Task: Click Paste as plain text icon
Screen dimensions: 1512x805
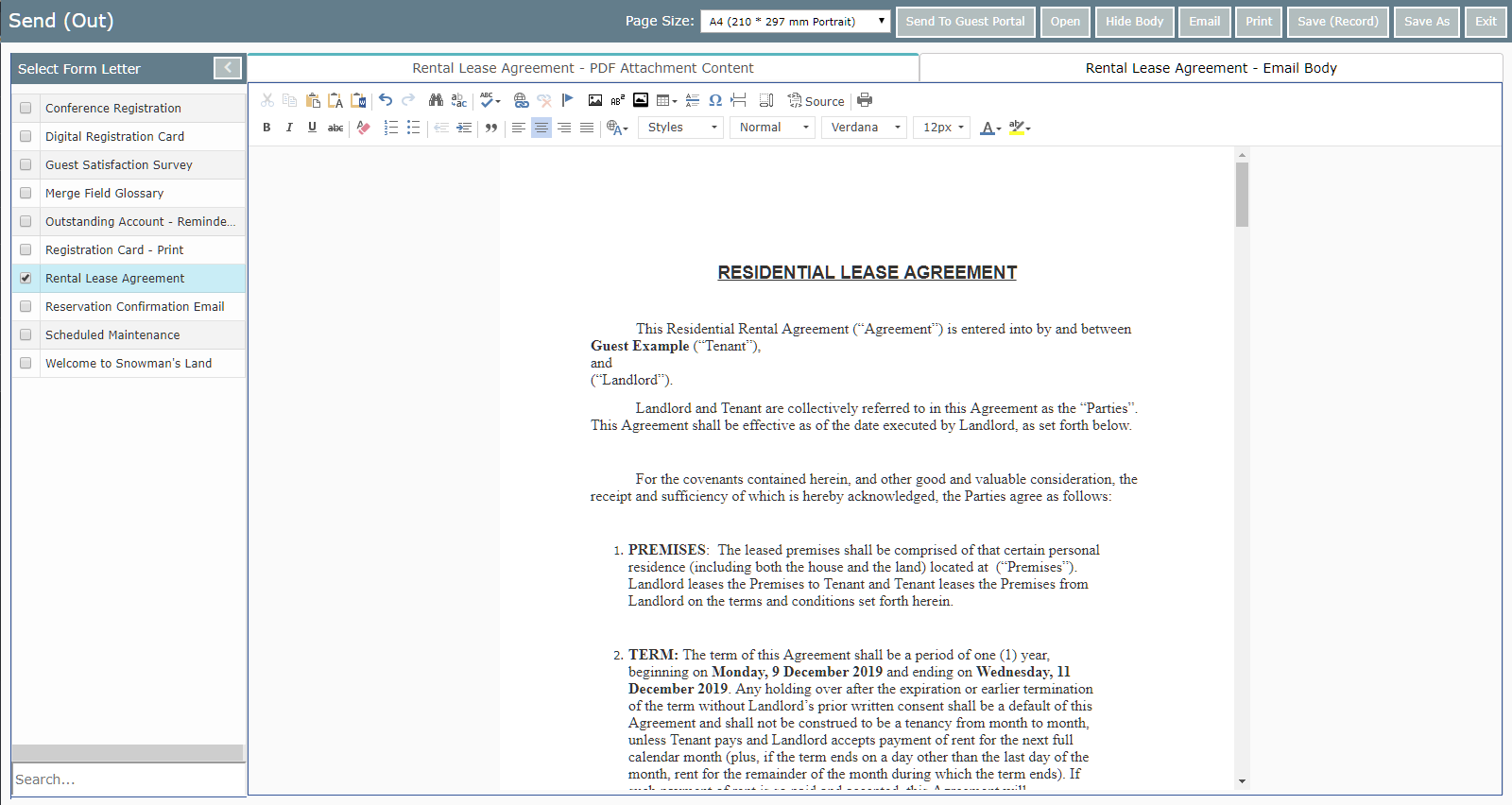Action: click(335, 100)
